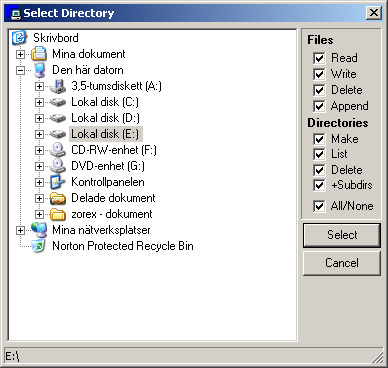The image size is (388, 368).
Task: Click the Lokal disk (E:) drive icon
Action: tap(58, 134)
